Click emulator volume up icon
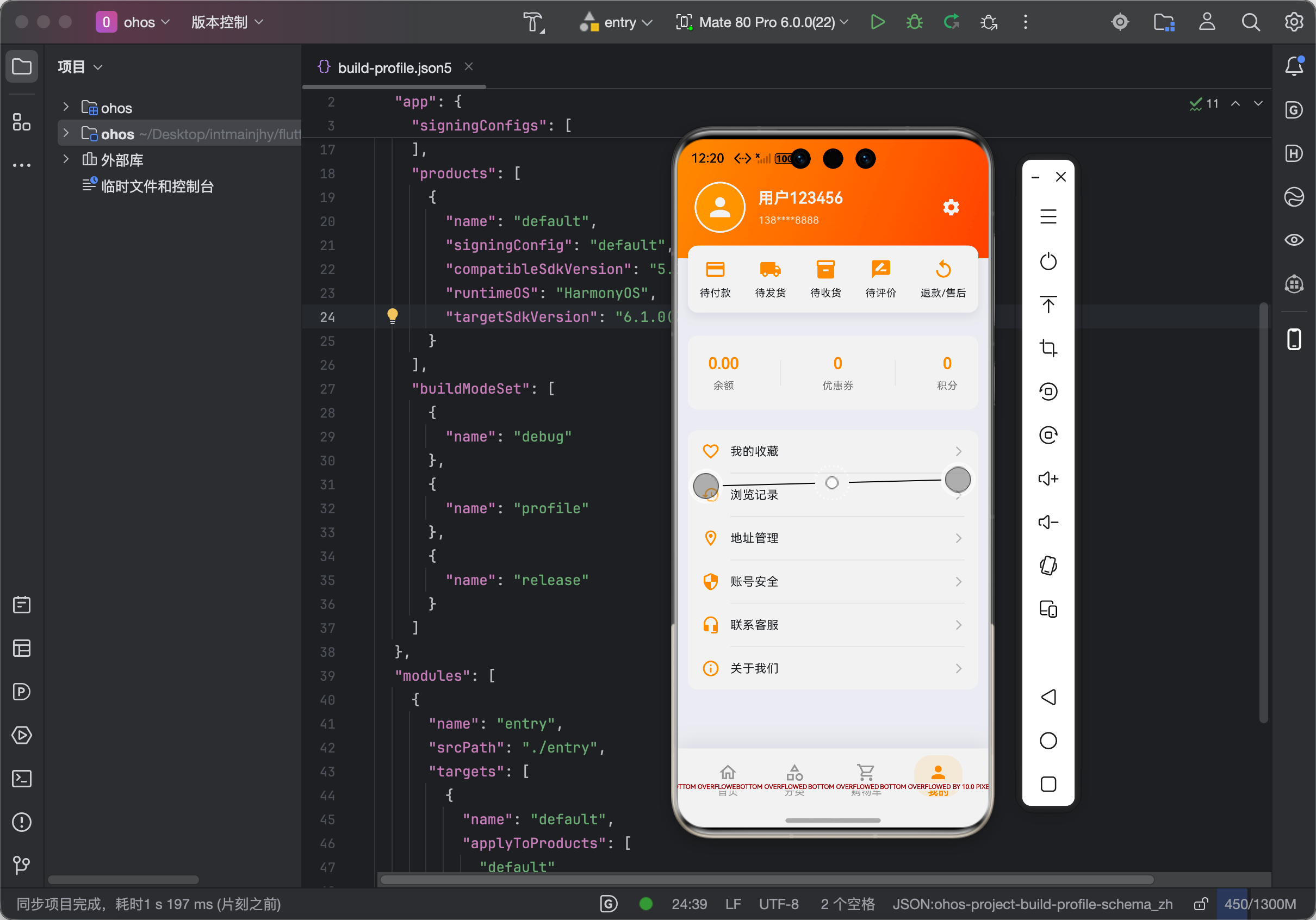The height and width of the screenshot is (920, 1316). [1048, 478]
